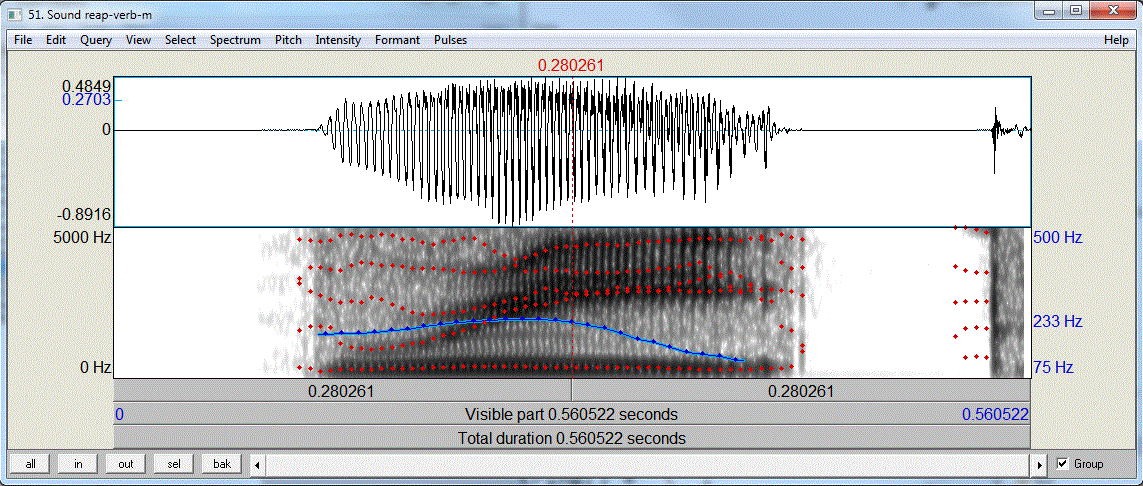Click the 0.4849 amplitude maximum label
The width and height of the screenshot is (1143, 486).
(x=85, y=86)
